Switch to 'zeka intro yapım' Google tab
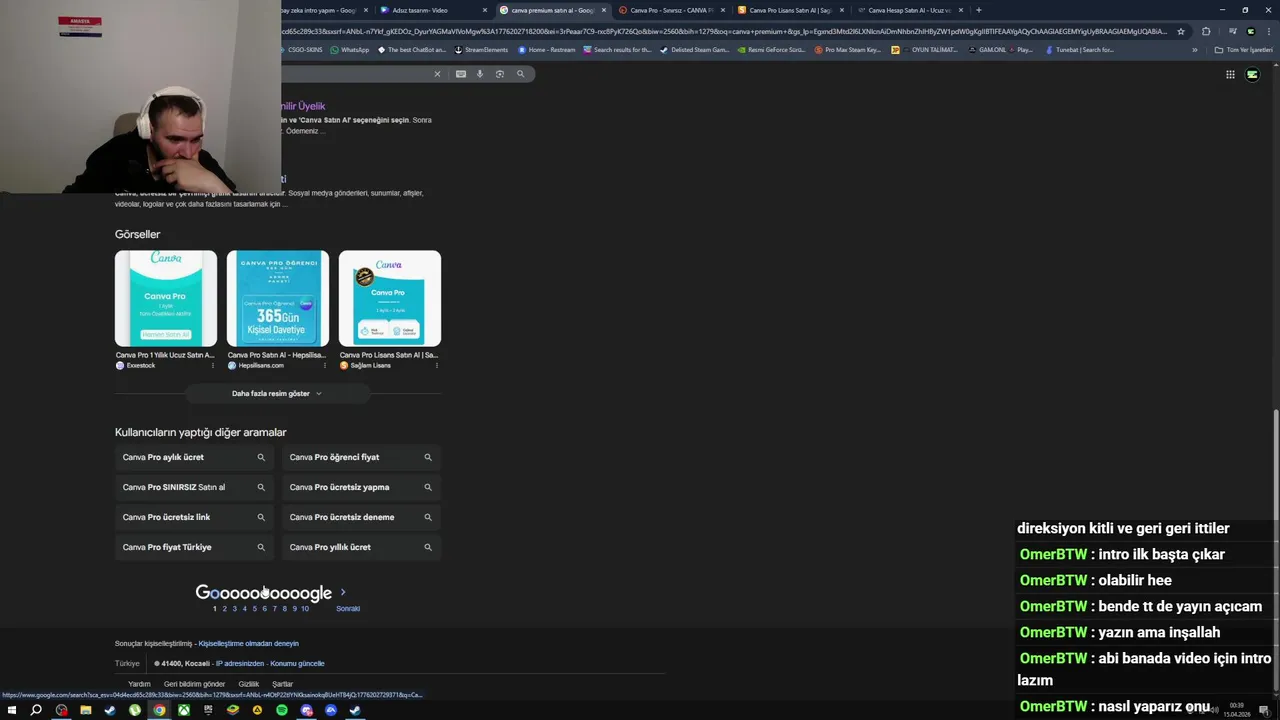Screen dimensions: 1280x720 click(x=325, y=10)
